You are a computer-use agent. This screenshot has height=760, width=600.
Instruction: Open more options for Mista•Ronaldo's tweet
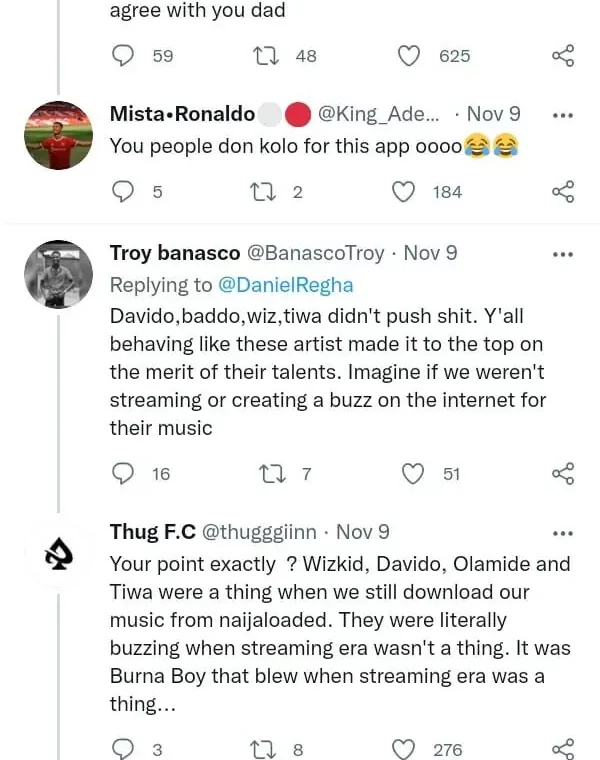click(x=563, y=115)
